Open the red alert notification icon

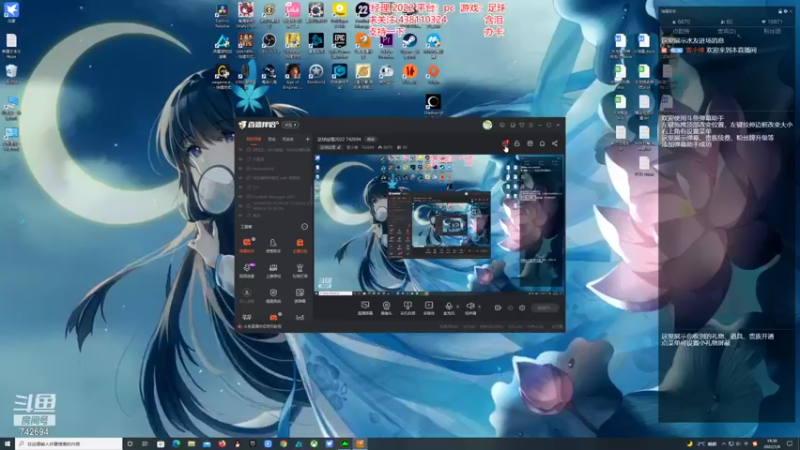(x=505, y=143)
